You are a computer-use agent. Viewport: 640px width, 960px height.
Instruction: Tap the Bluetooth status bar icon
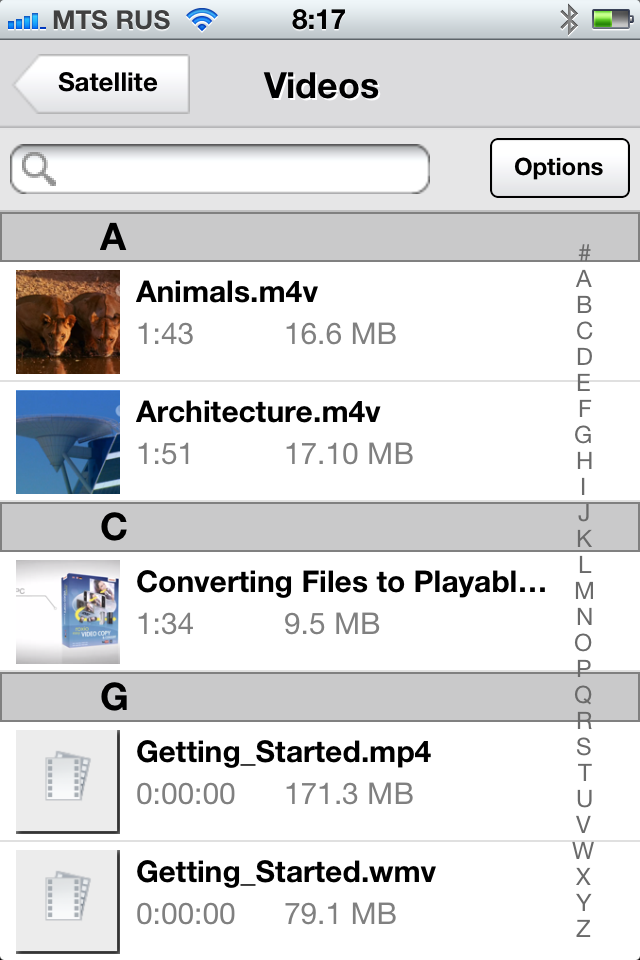569,19
